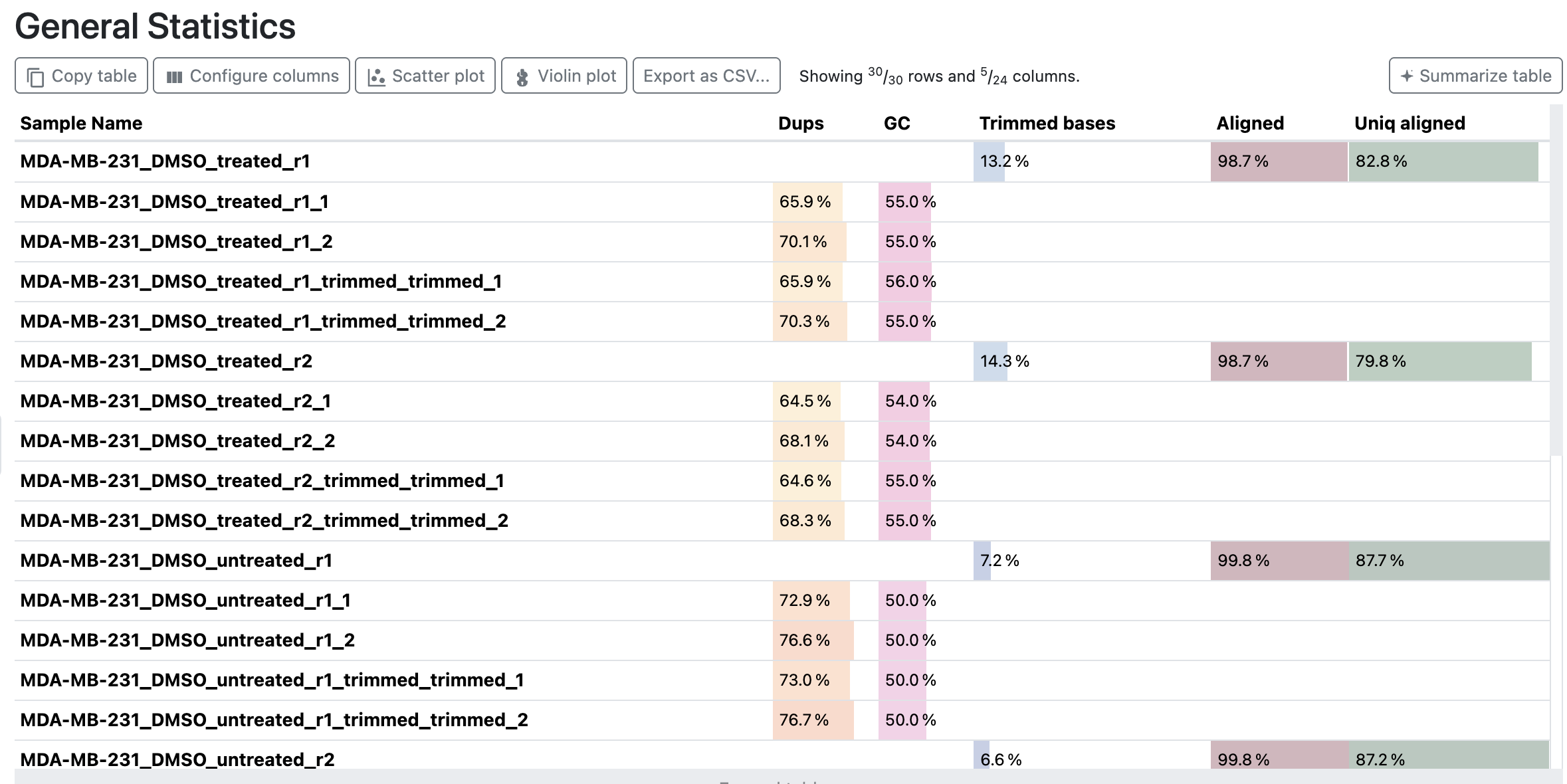
Task: Select row MDA-MB-231_DMSO_untreated_r1_1
Action: pos(782,601)
